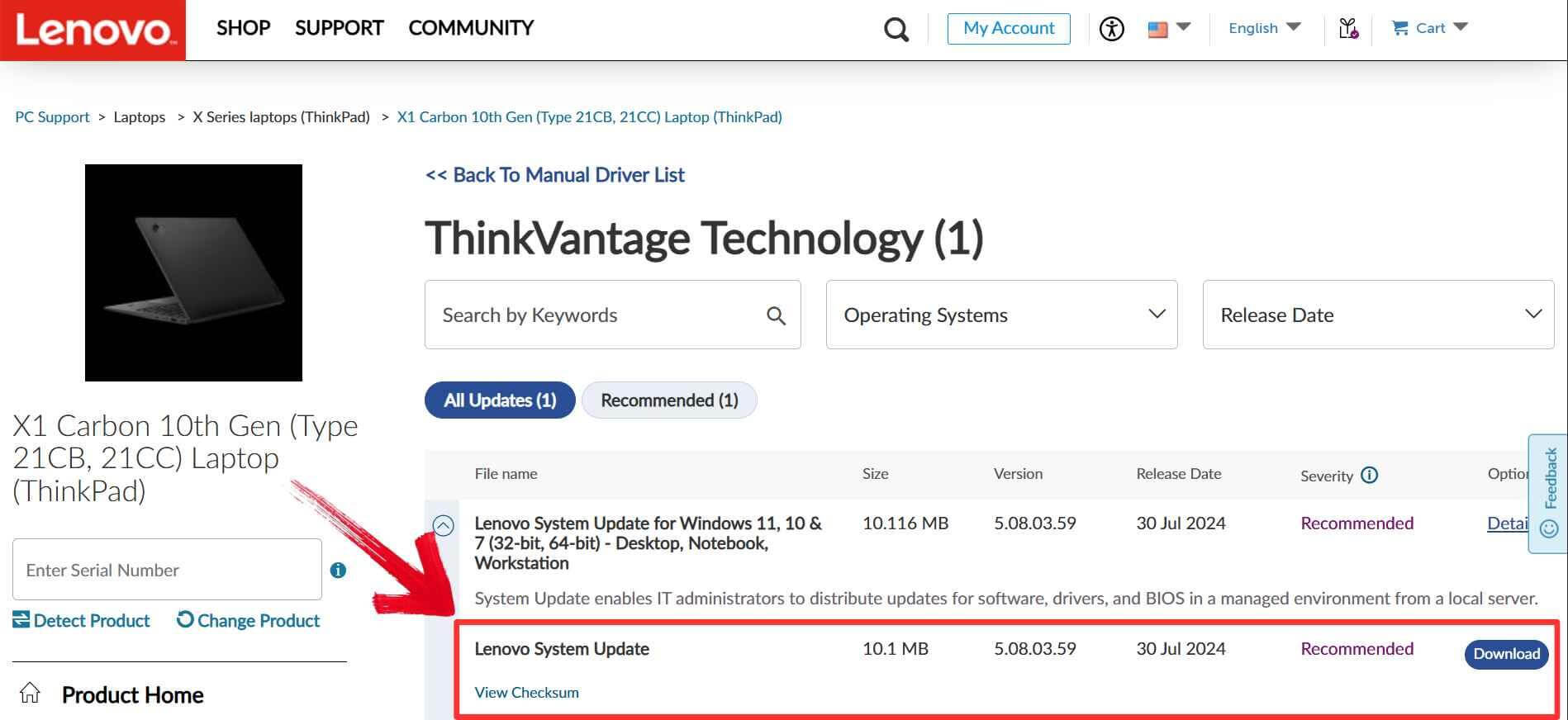Screen dimensions: 1568x720
Task: Click the Laptops breadcrumb
Action: tap(139, 117)
